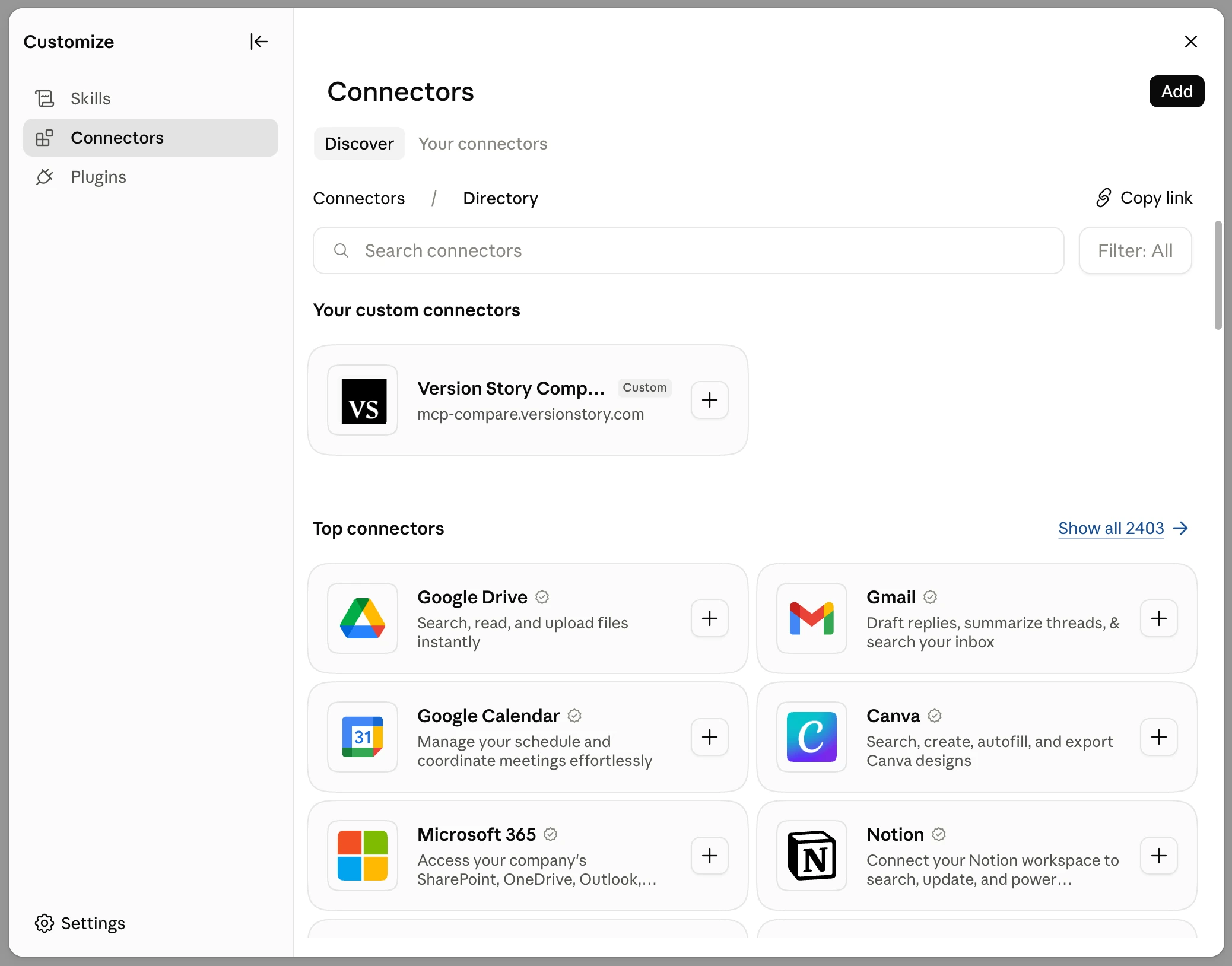Click Google Calendar verified badge
1232x966 pixels.
pos(574,716)
